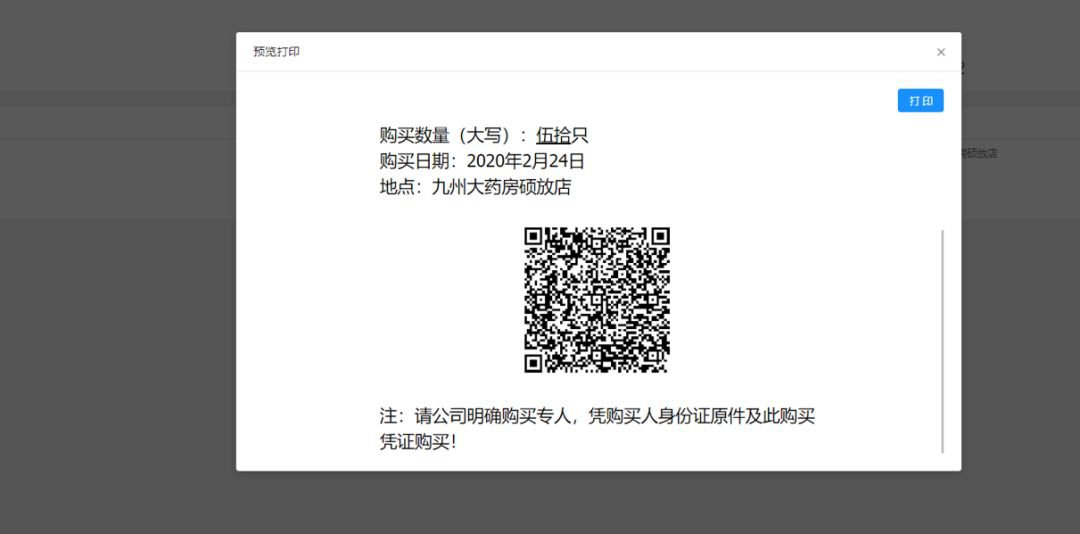
Task: Click the QR code image
Action: click(597, 300)
